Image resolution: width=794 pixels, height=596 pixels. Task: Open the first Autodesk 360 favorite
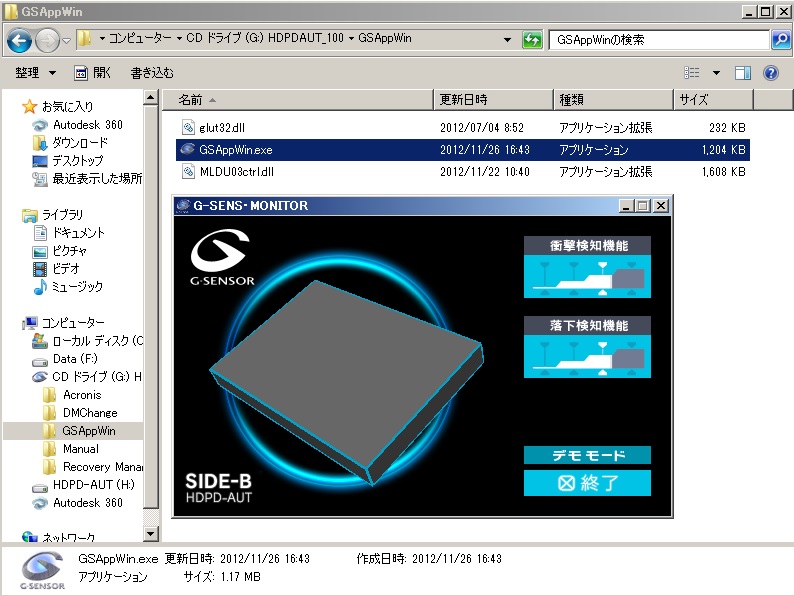88,125
